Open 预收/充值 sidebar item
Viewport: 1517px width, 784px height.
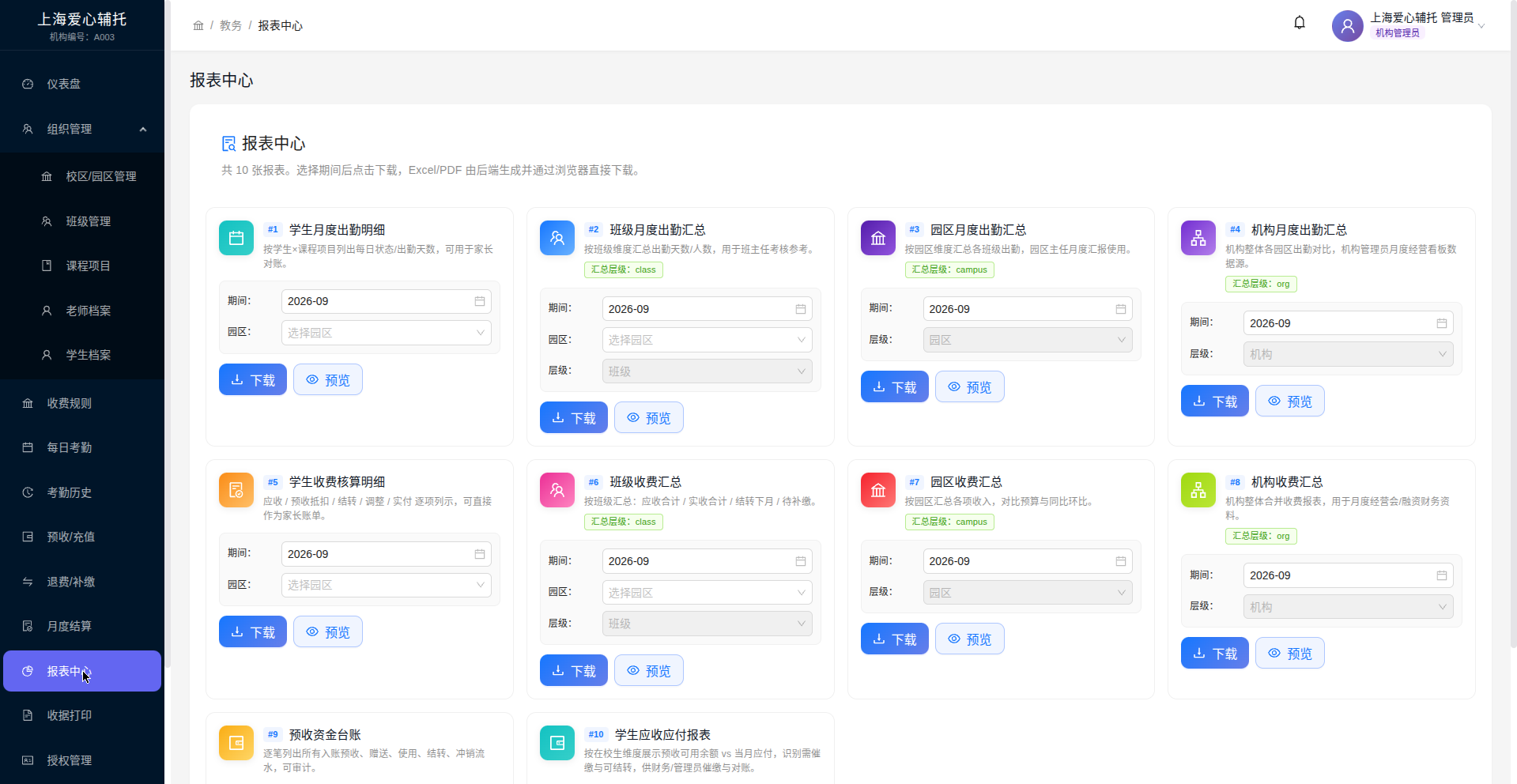82,537
